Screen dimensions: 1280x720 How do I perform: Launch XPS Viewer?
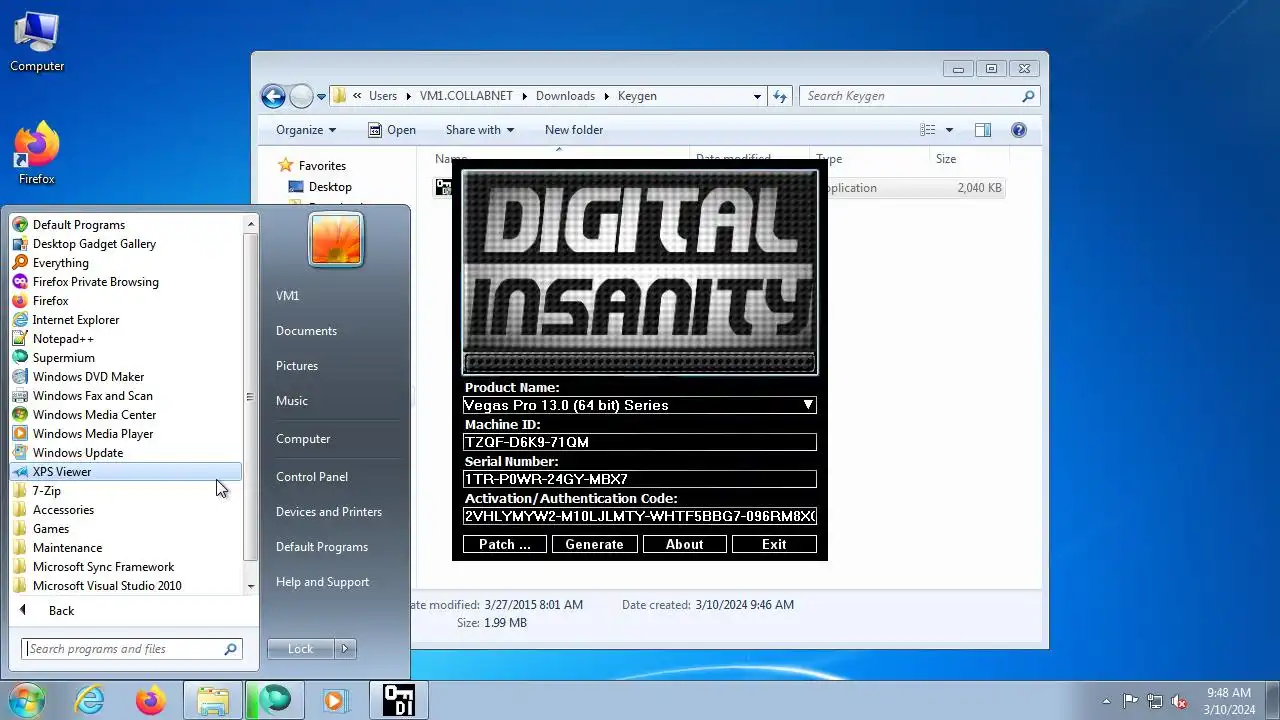tap(126, 472)
